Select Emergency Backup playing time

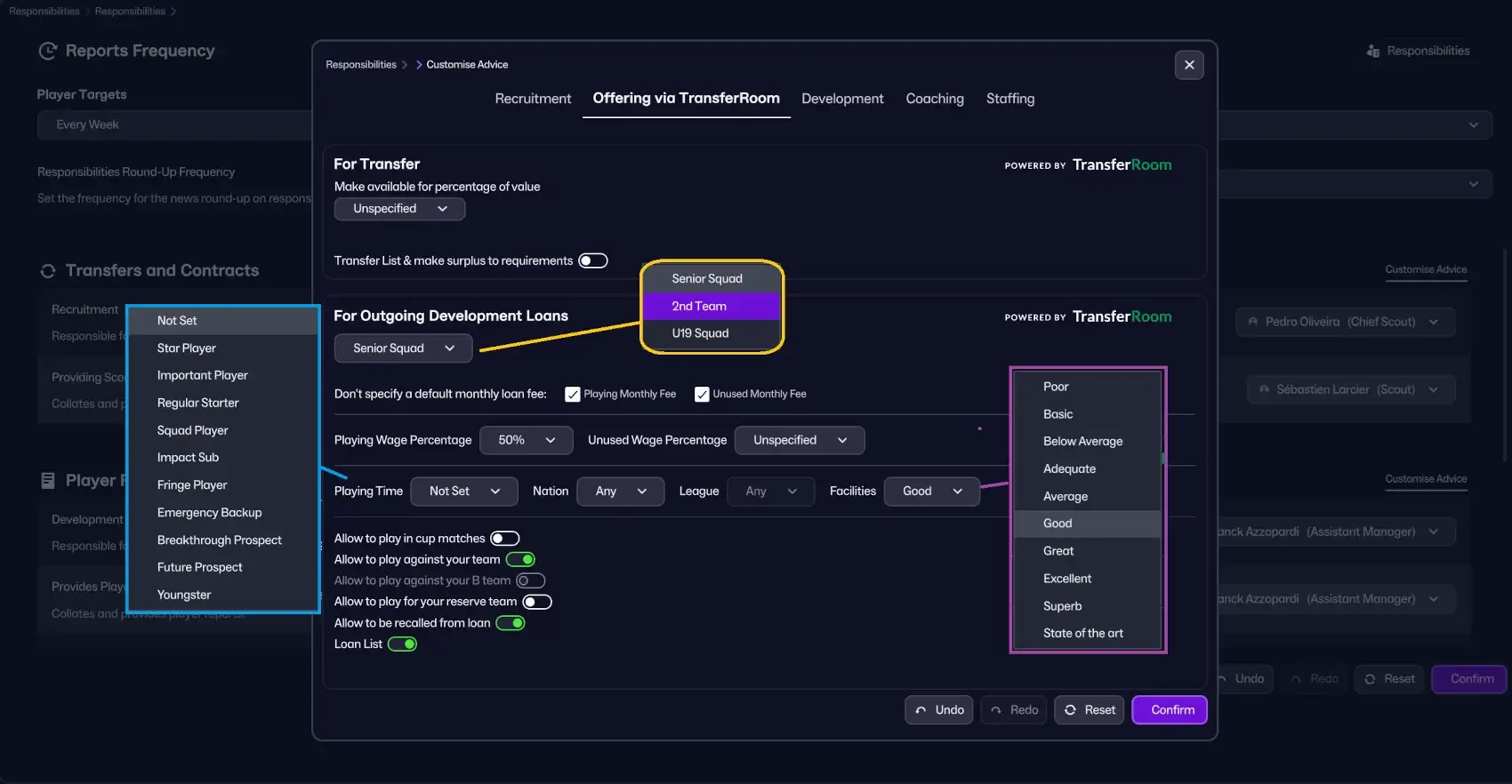pos(223,513)
